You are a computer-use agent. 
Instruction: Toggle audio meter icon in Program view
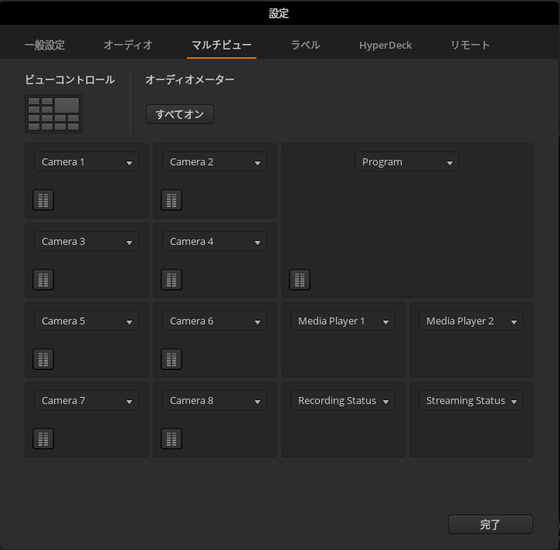[300, 280]
